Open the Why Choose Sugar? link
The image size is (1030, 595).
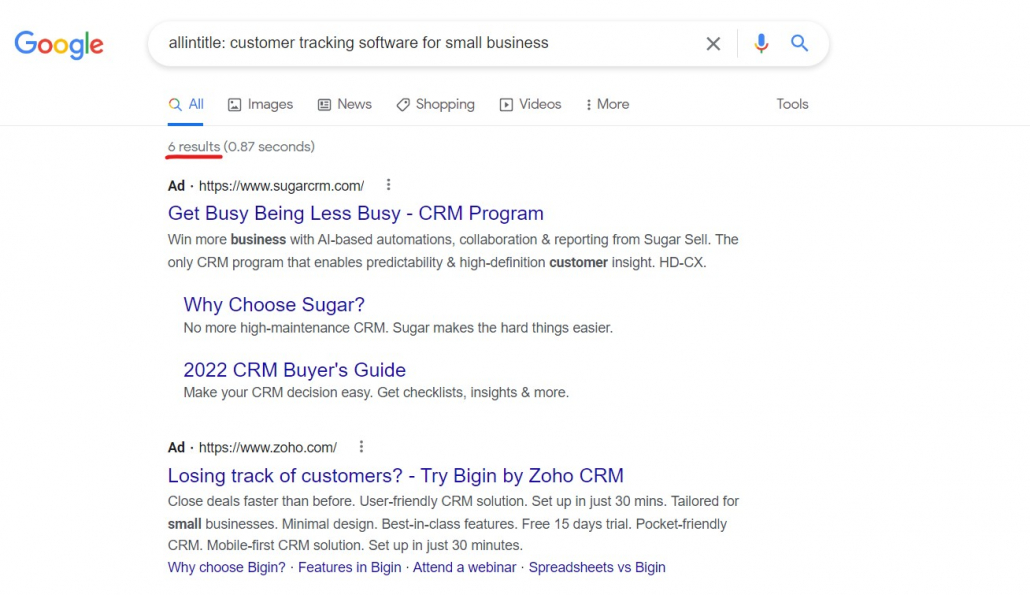coord(274,304)
